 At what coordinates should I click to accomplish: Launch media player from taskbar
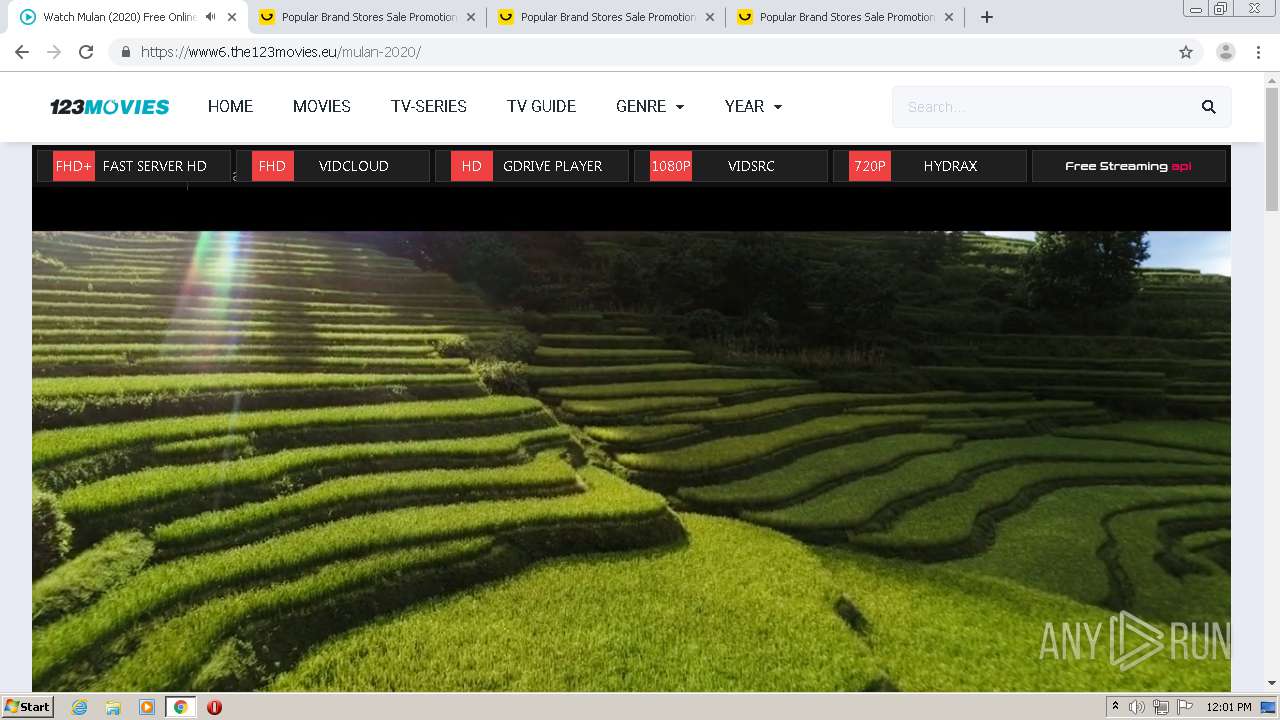coord(147,707)
